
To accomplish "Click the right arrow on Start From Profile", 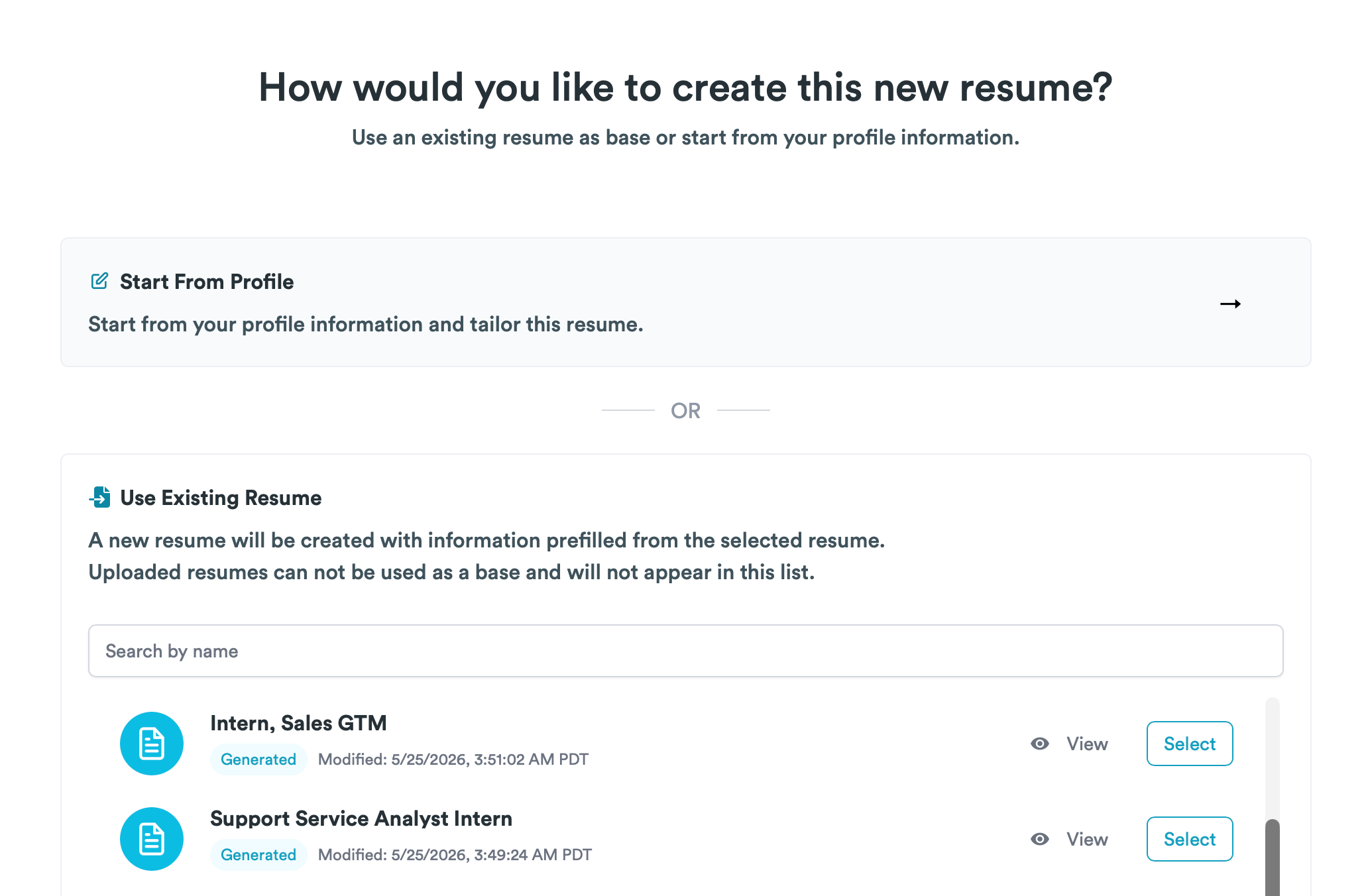I will click(x=1230, y=304).
